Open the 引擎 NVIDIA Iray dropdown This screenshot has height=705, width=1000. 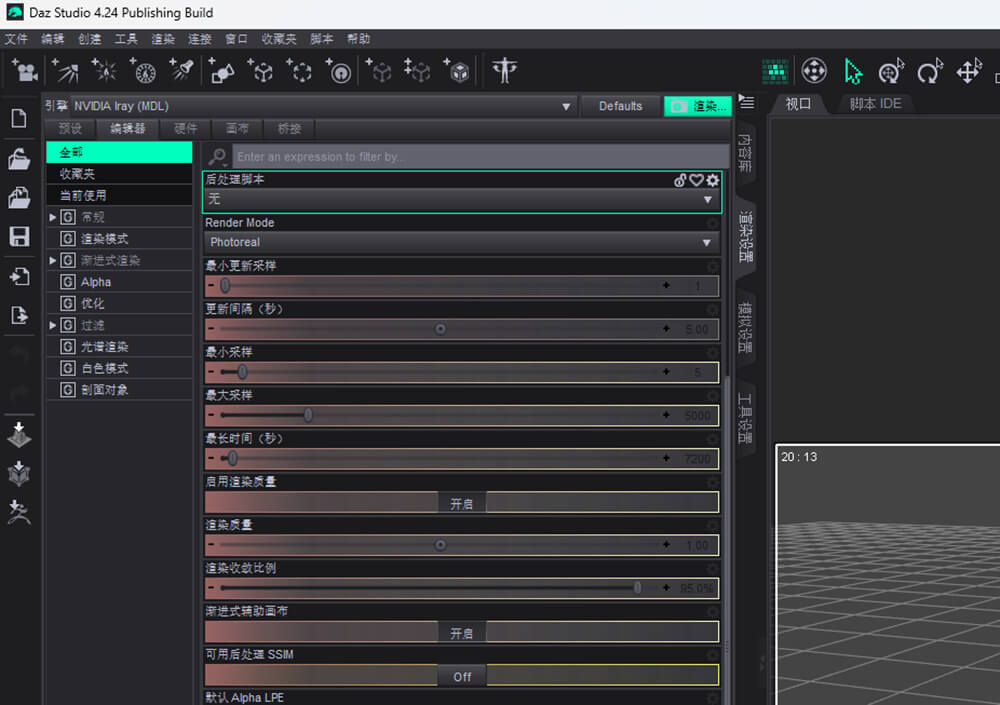coord(322,106)
